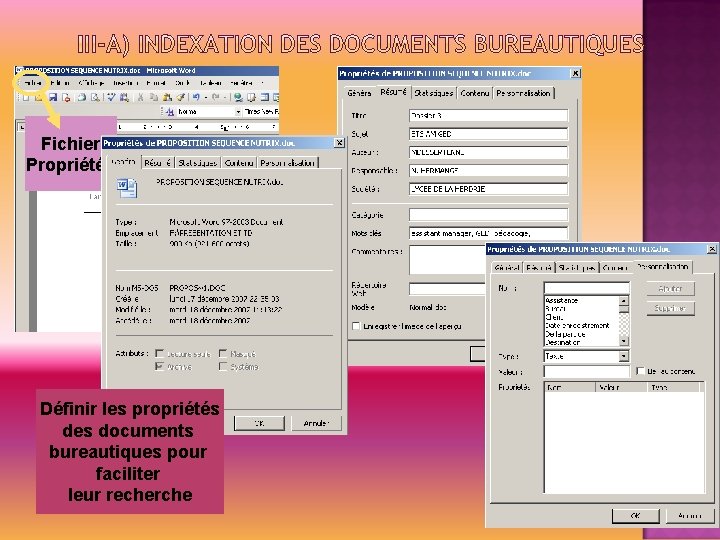720x540 pixels.
Task: Click the name list scrollbar up arrow
Action: pyautogui.click(x=624, y=301)
